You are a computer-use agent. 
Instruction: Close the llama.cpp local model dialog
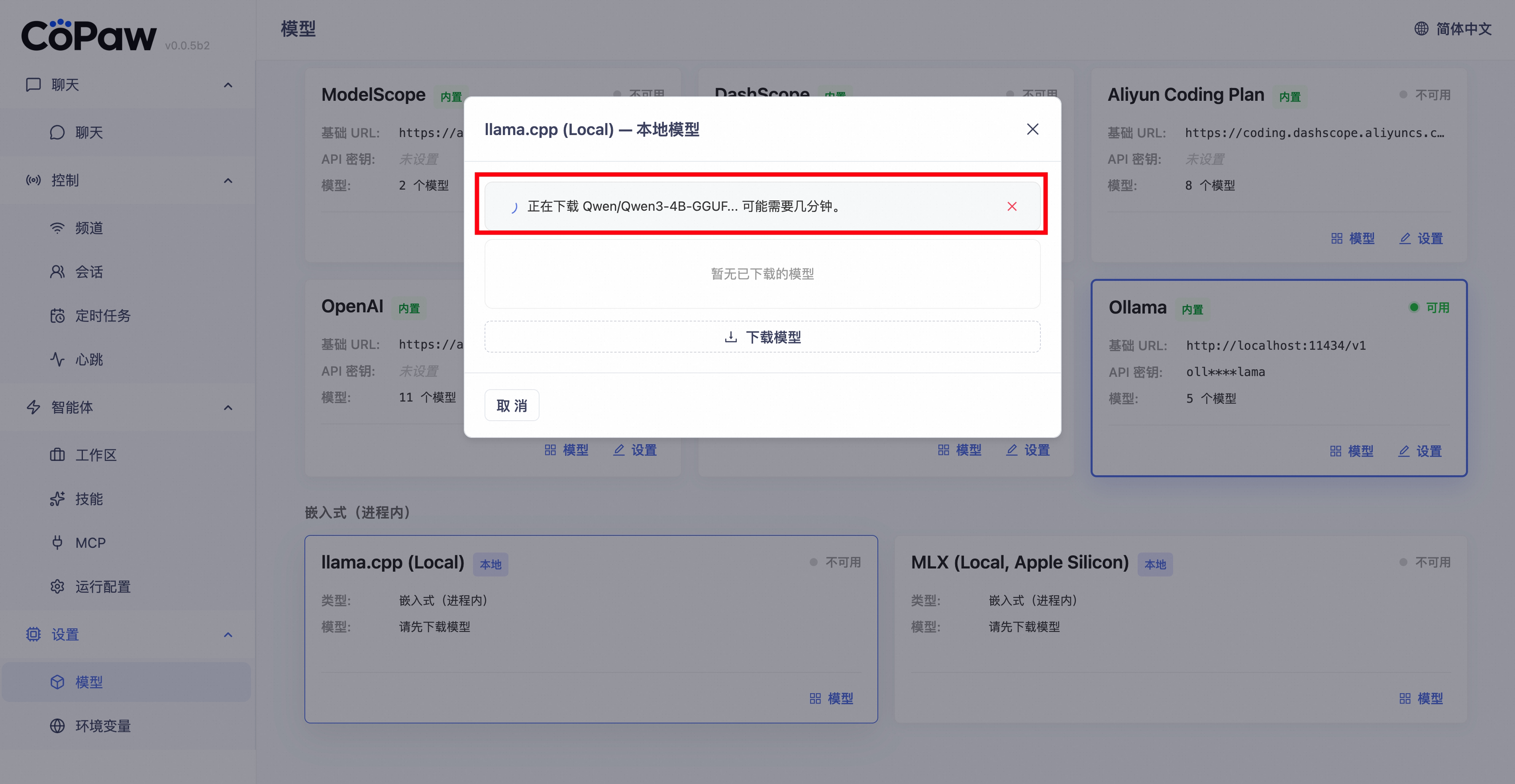pyautogui.click(x=1032, y=129)
